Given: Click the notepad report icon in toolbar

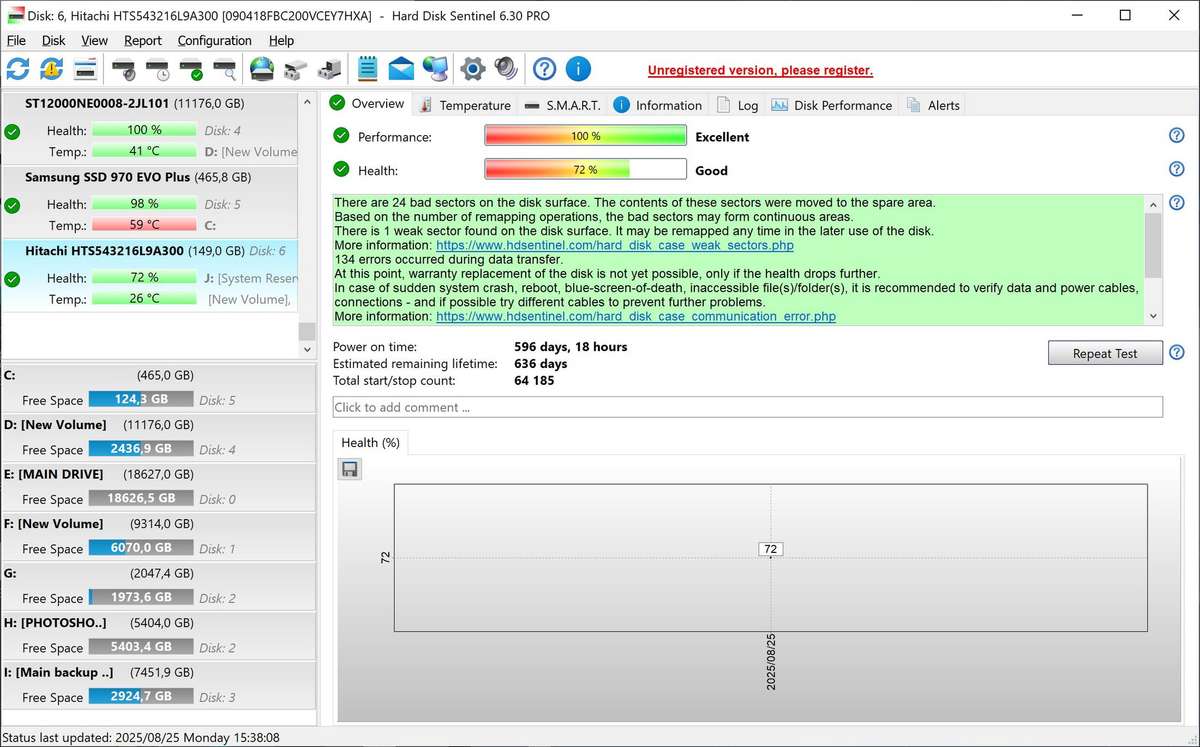Looking at the screenshot, I should 367,69.
